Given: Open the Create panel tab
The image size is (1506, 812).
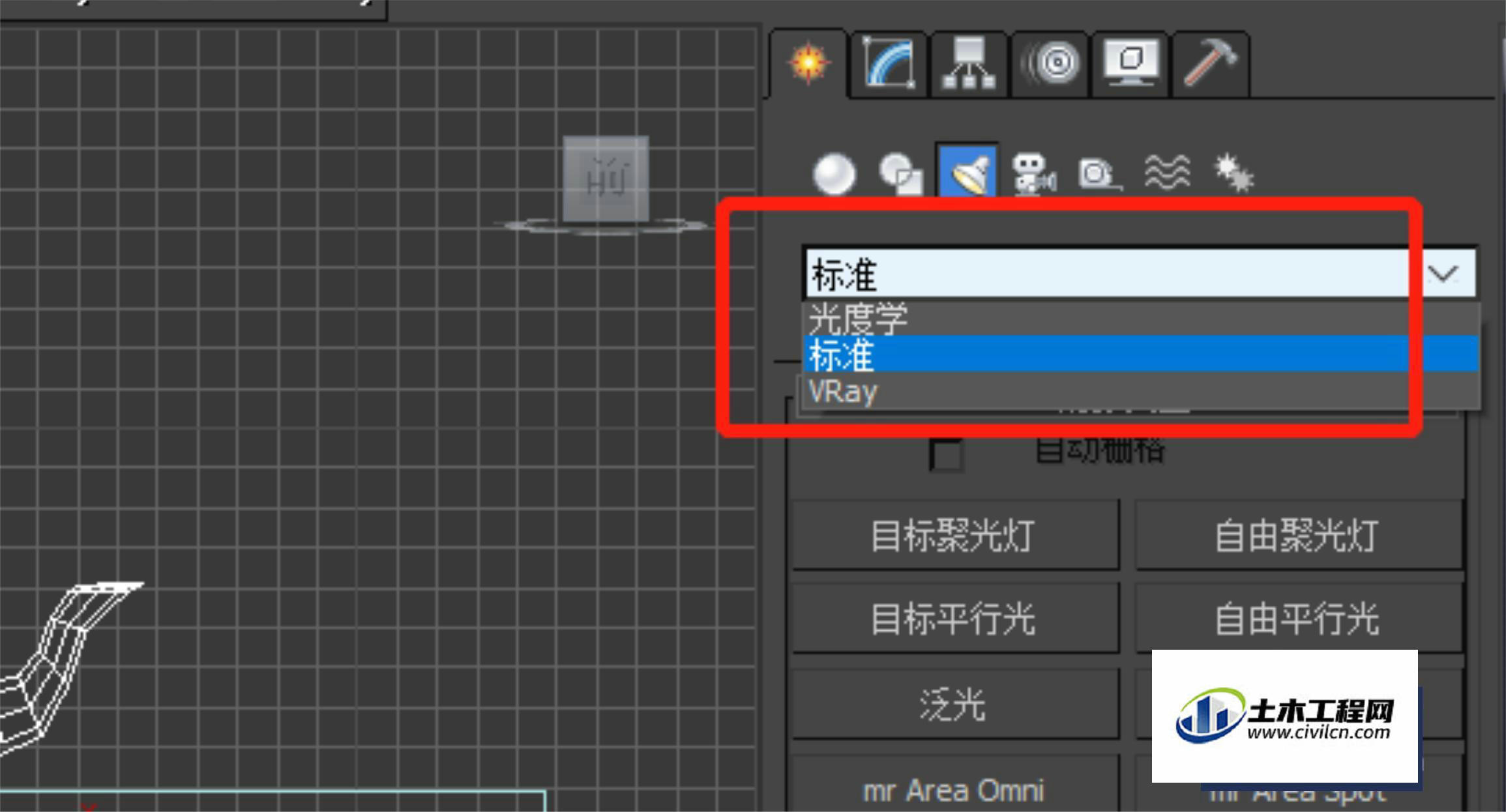Looking at the screenshot, I should pyautogui.click(x=808, y=63).
